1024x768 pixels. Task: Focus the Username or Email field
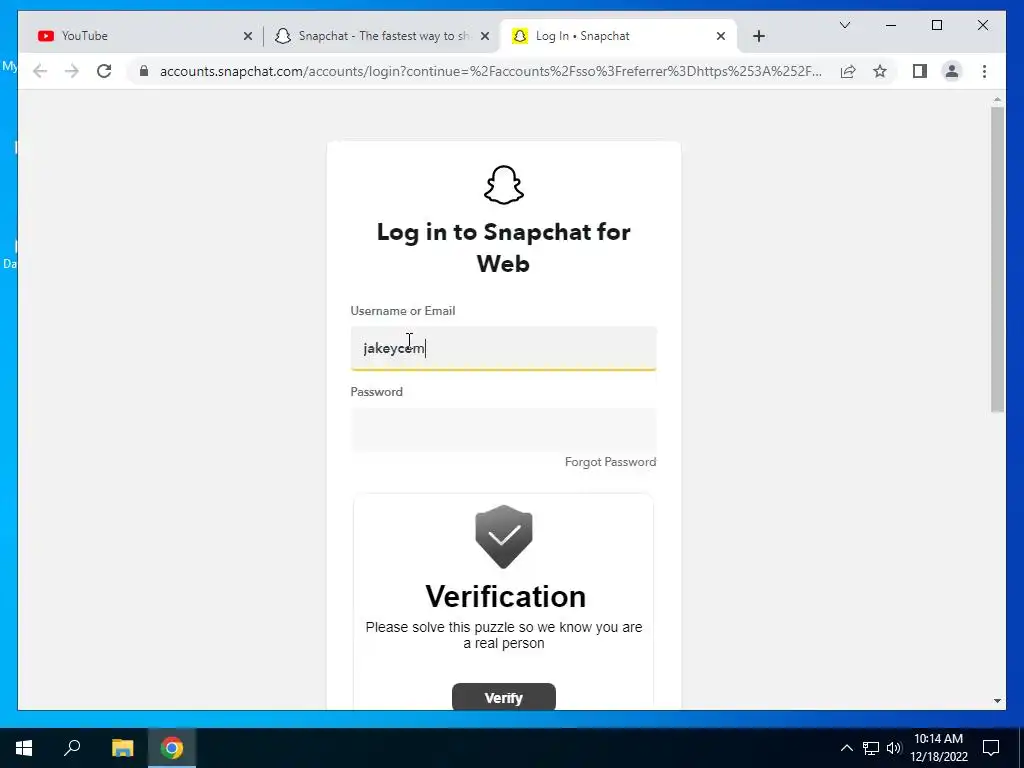point(504,348)
